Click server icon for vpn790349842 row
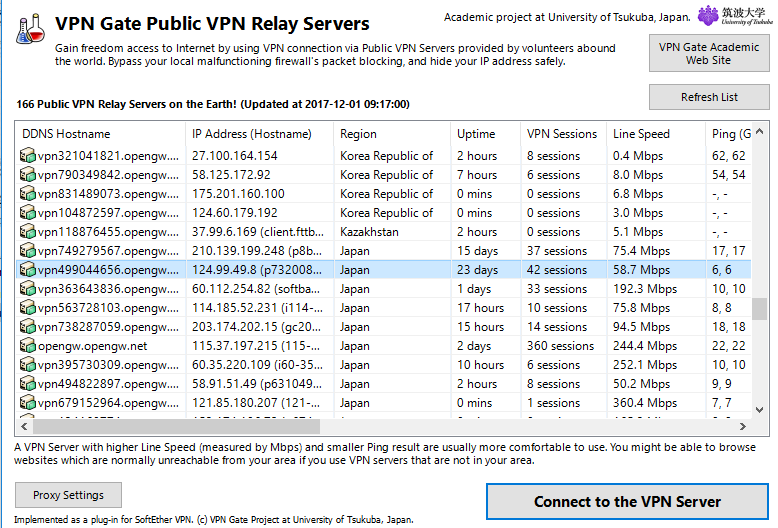This screenshot has height=528, width=778. [x=28, y=175]
